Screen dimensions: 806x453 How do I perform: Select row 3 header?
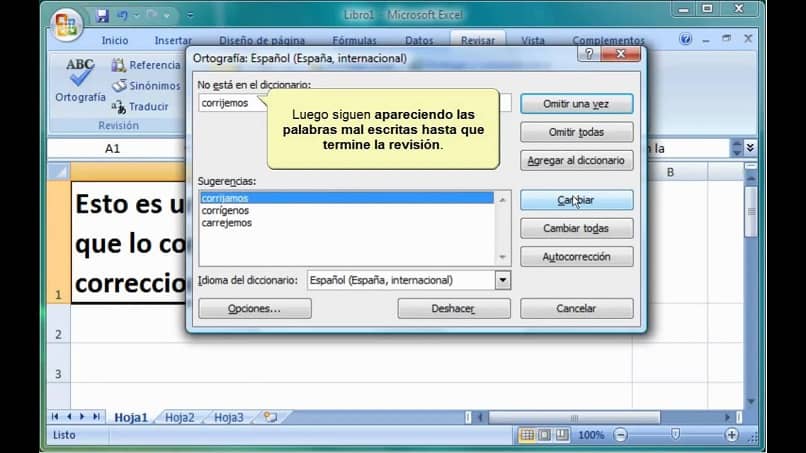(x=59, y=364)
